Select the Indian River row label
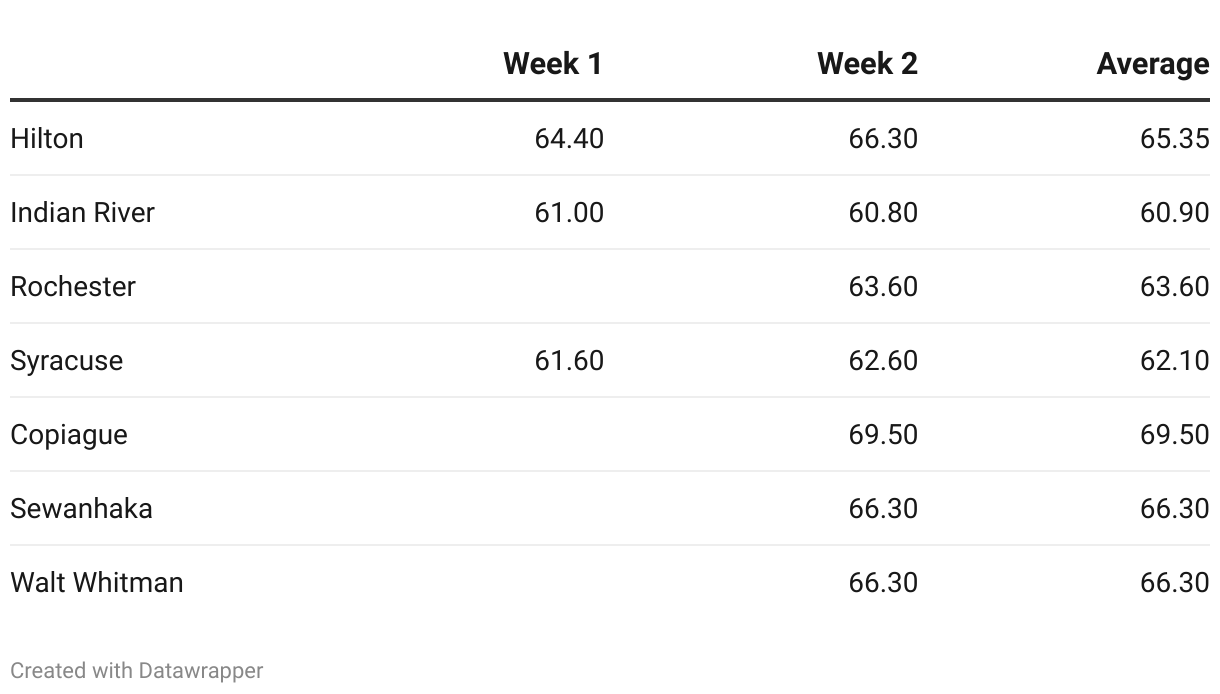 [x=83, y=212]
